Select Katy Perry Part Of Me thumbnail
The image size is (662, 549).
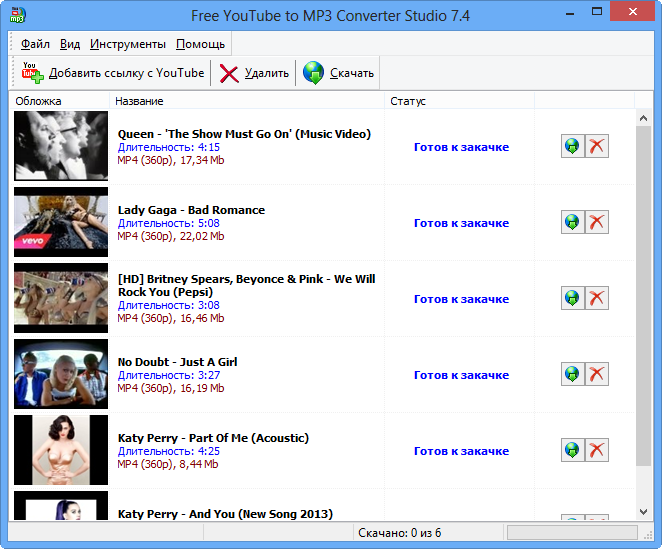(x=61, y=450)
